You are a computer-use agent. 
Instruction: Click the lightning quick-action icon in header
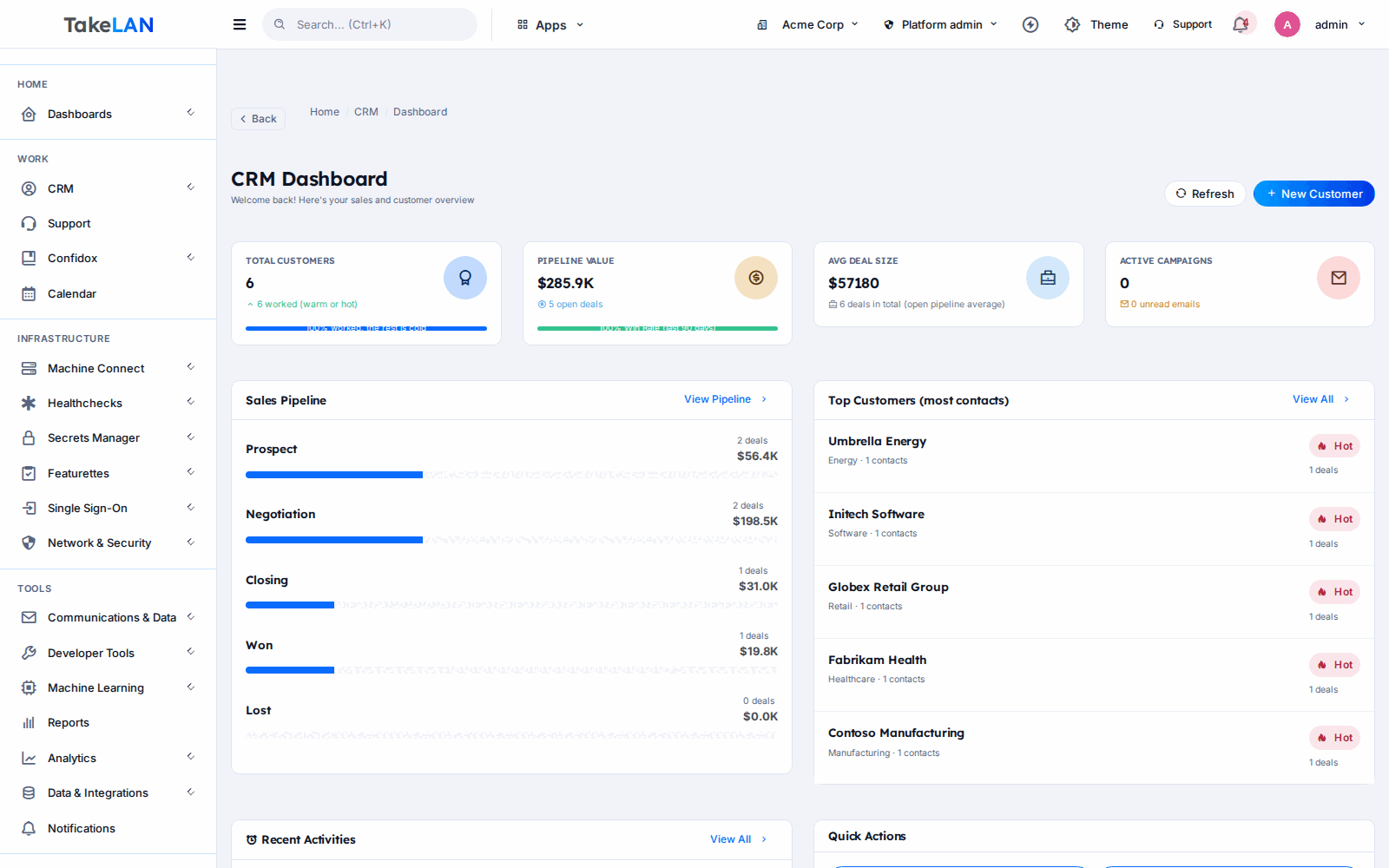pyautogui.click(x=1030, y=24)
